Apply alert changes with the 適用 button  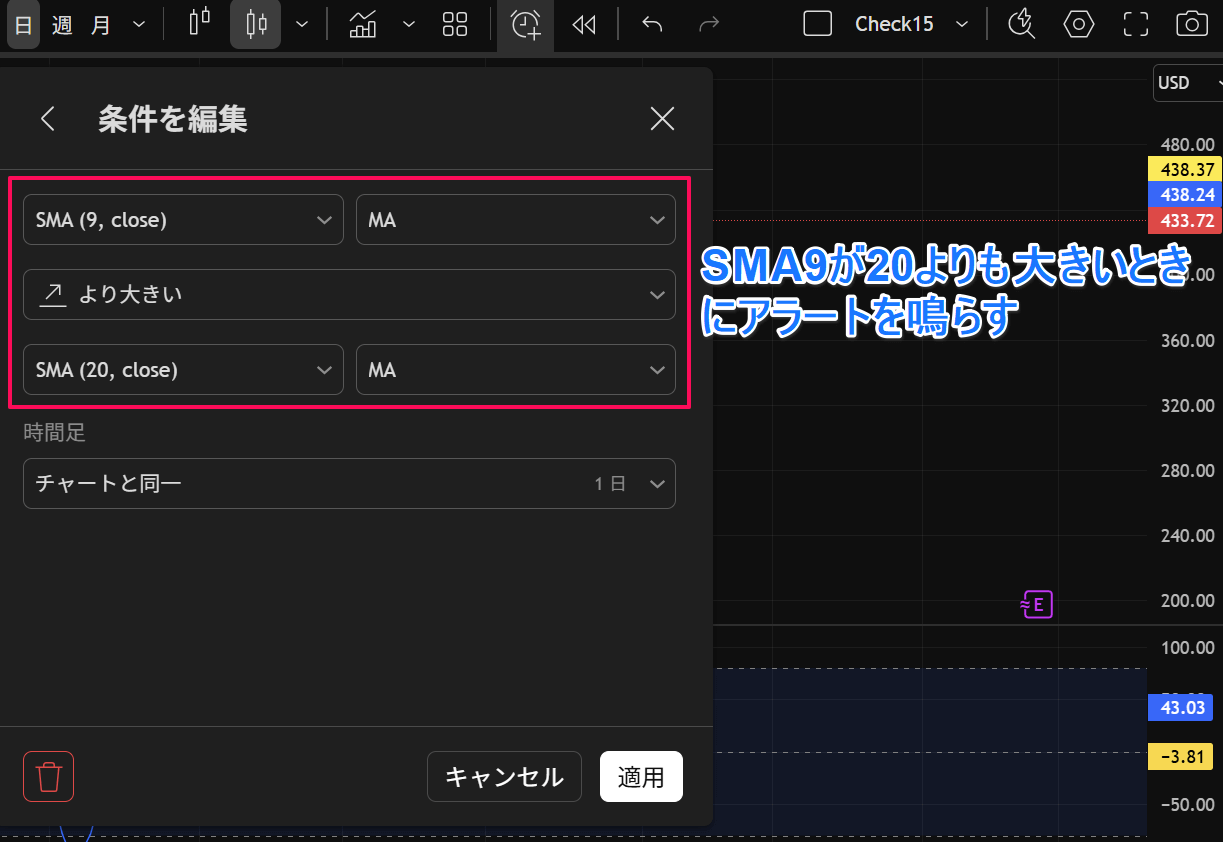[641, 776]
